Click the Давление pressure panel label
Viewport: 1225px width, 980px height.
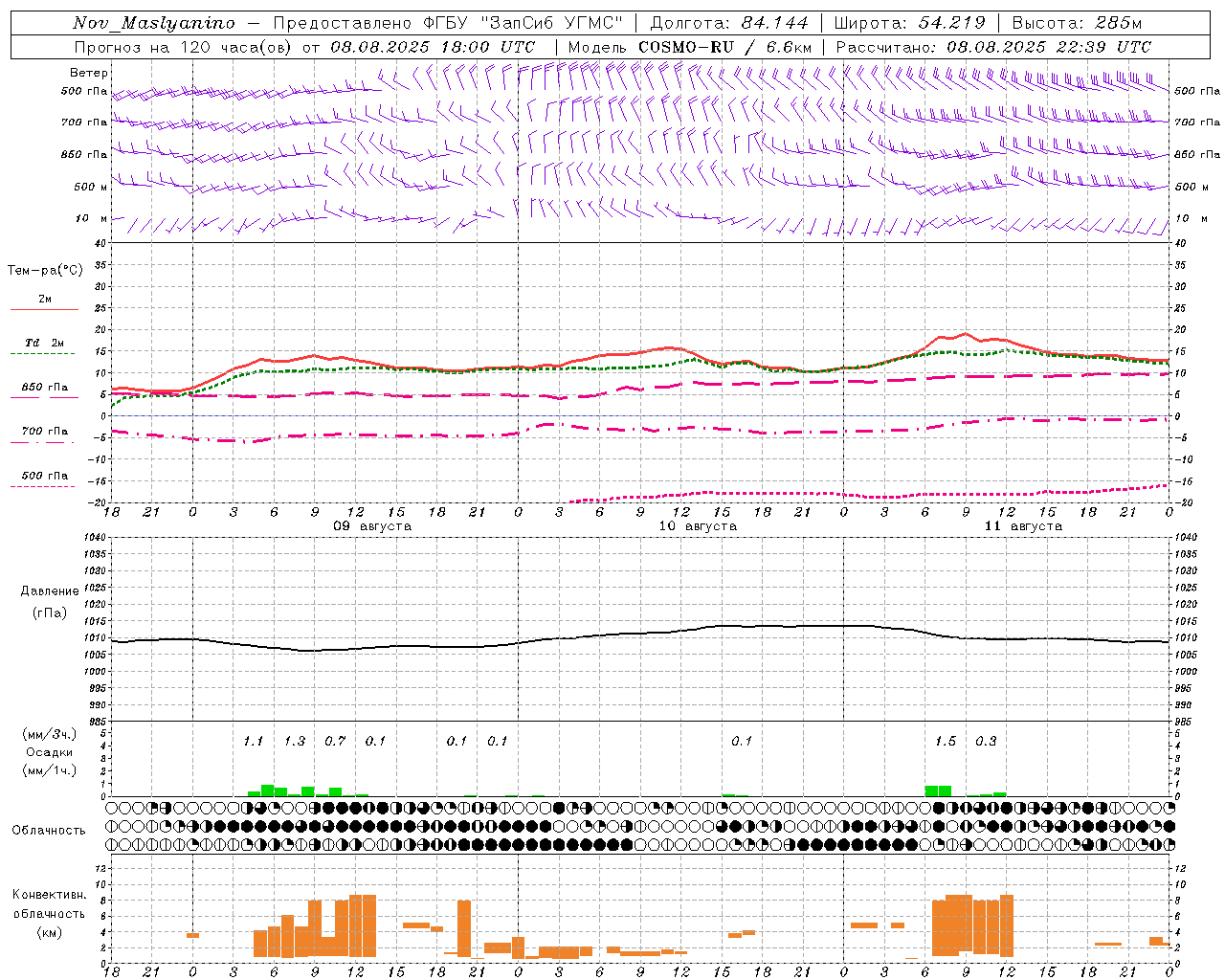coord(50,591)
